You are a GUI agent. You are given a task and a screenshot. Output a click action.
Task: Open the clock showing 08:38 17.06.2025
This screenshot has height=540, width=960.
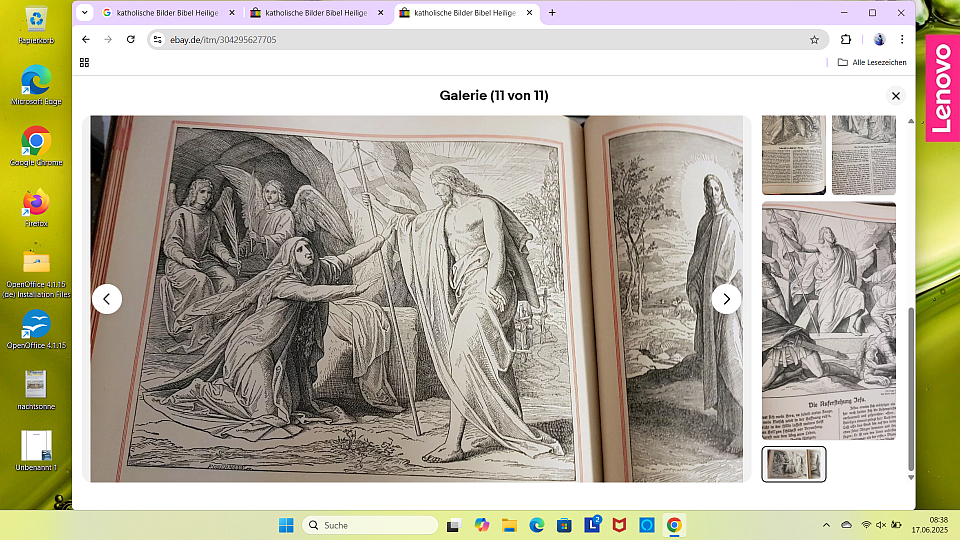point(930,525)
